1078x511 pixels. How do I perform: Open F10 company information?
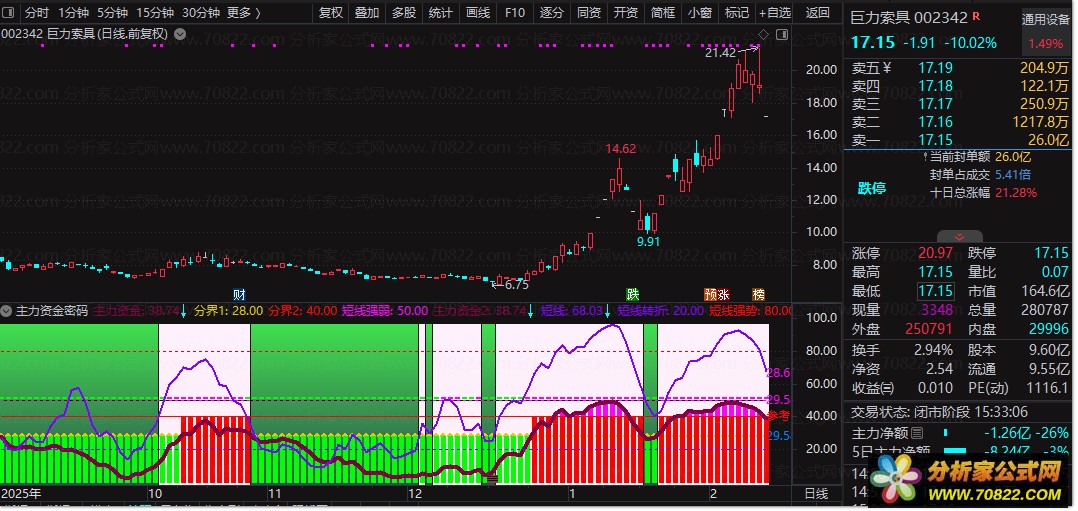(514, 12)
